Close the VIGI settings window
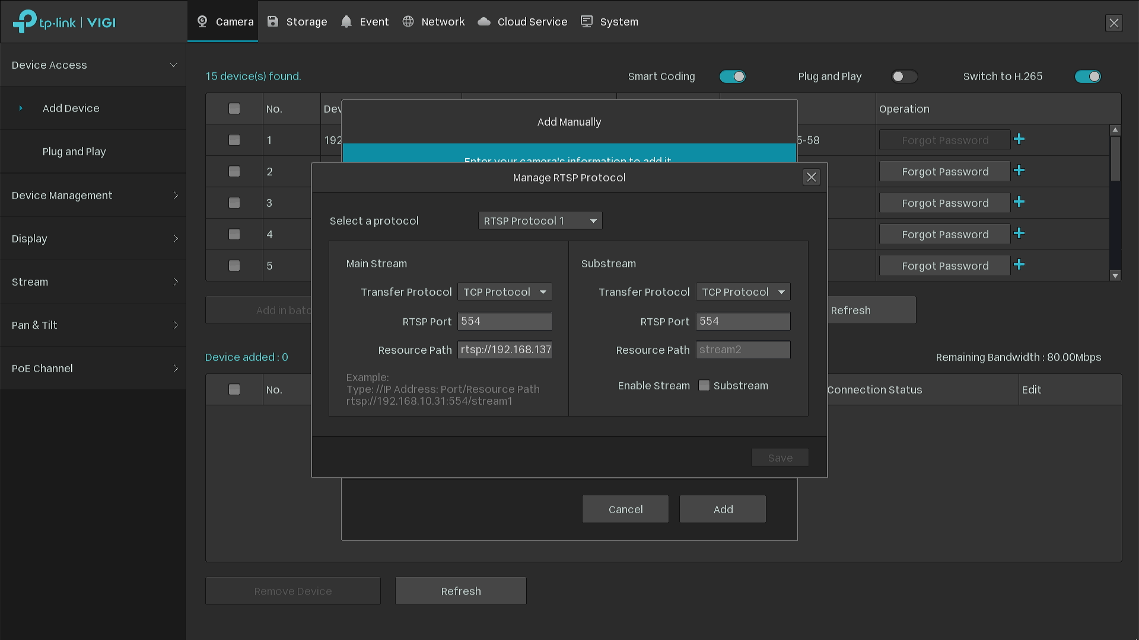Image resolution: width=1139 pixels, height=640 pixels. point(1114,23)
